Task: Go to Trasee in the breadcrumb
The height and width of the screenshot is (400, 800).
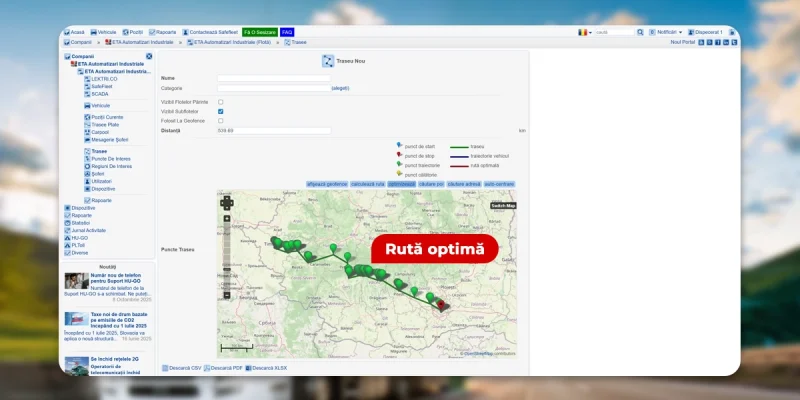Action: pyautogui.click(x=295, y=42)
